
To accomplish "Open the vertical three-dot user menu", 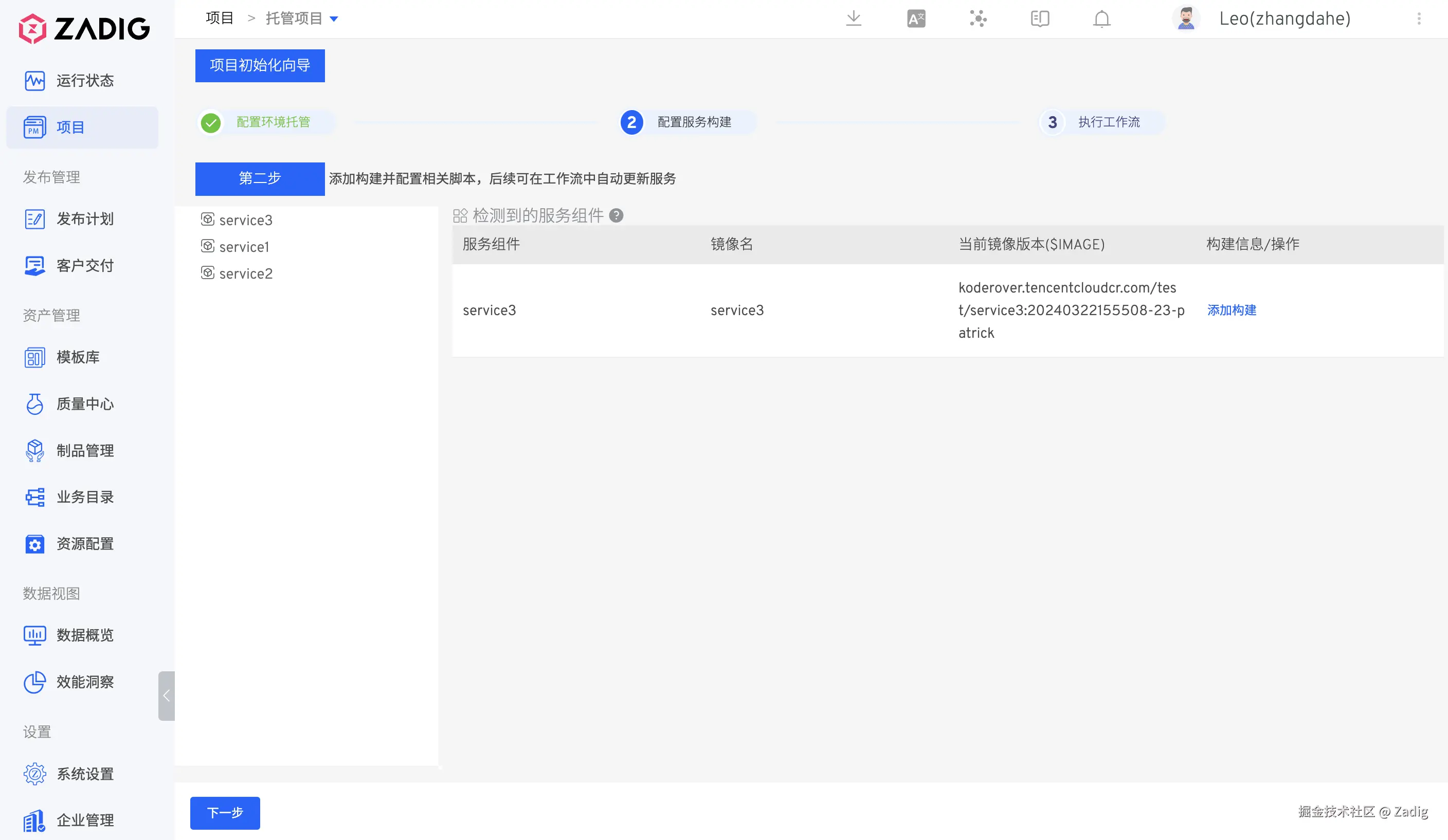I will tap(1419, 19).
